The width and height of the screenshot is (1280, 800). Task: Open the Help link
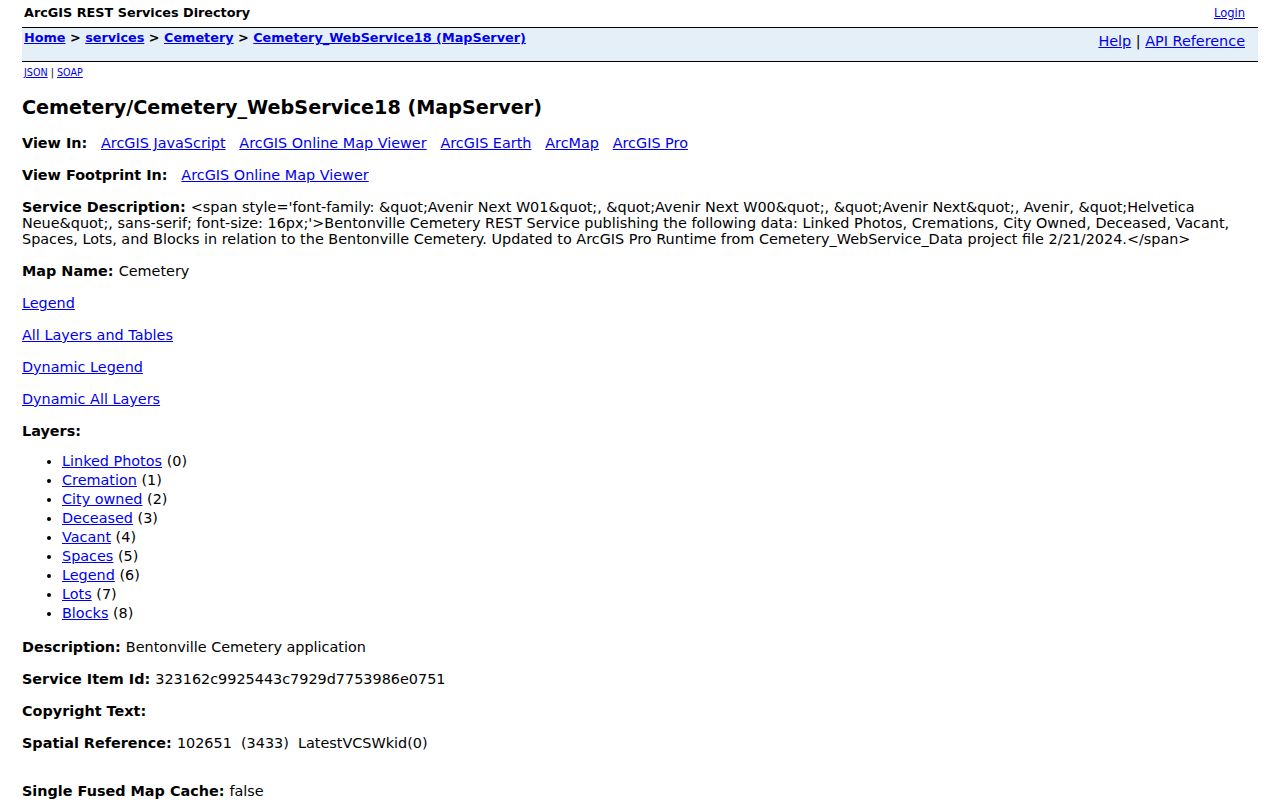pyautogui.click(x=1115, y=41)
